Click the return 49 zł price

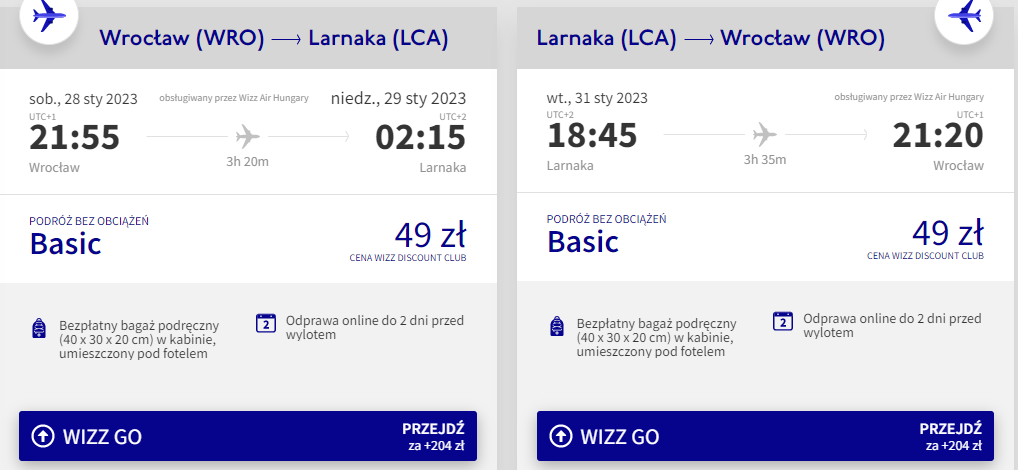tap(948, 233)
